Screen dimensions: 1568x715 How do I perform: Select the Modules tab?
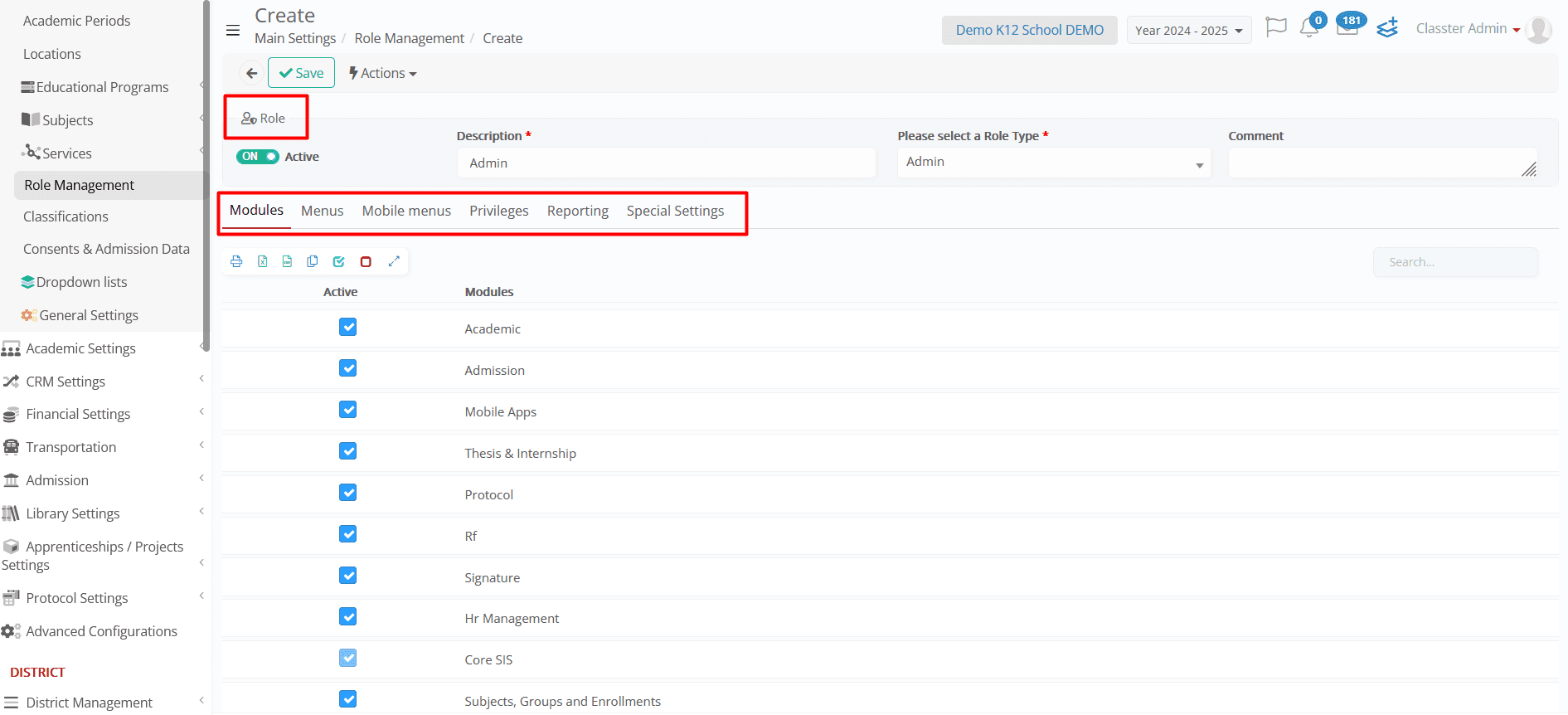[x=256, y=210]
